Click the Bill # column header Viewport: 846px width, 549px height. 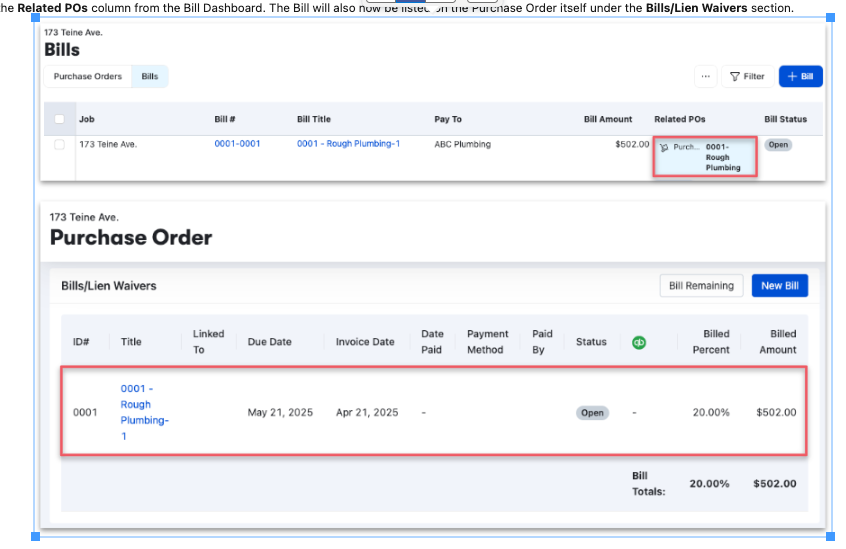pos(224,119)
